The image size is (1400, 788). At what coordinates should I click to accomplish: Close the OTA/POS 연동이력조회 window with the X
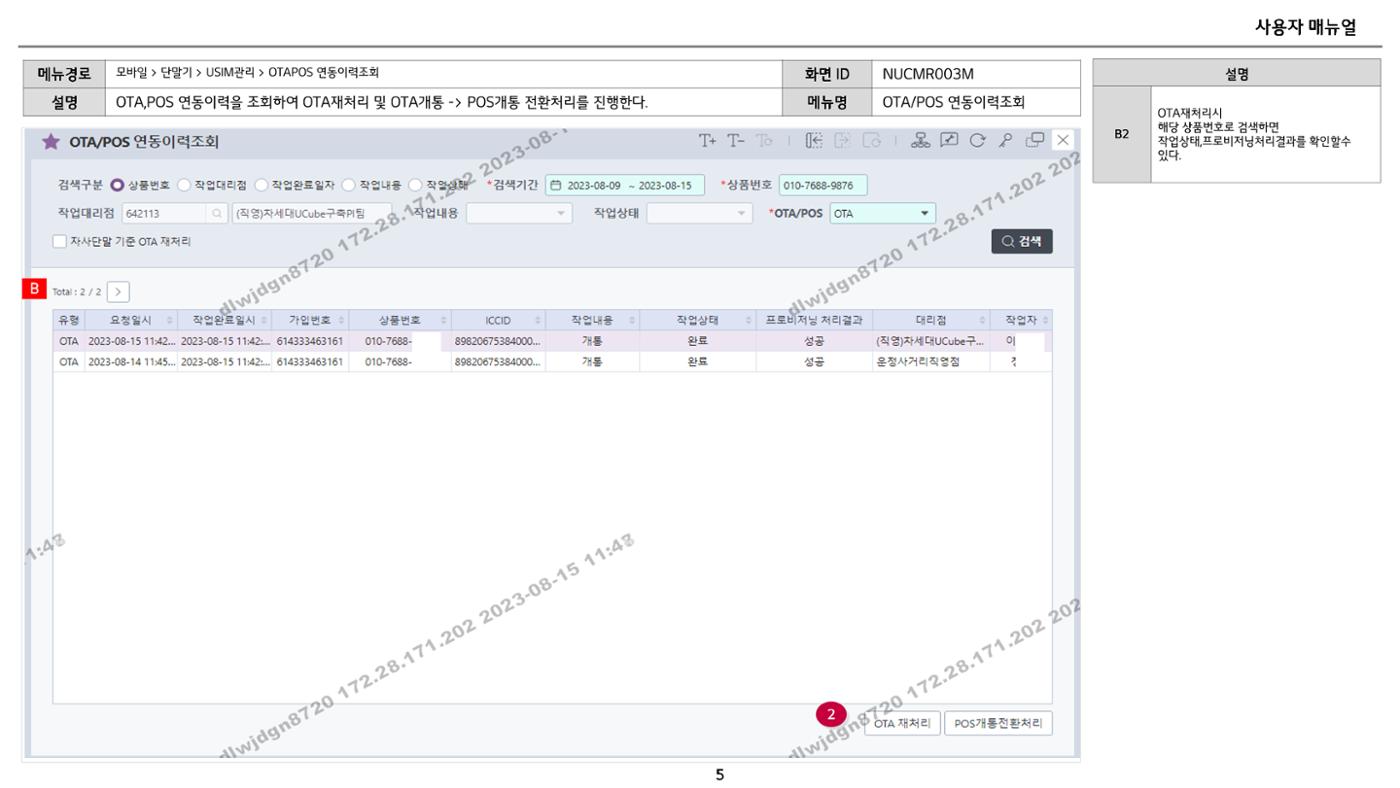click(1063, 140)
